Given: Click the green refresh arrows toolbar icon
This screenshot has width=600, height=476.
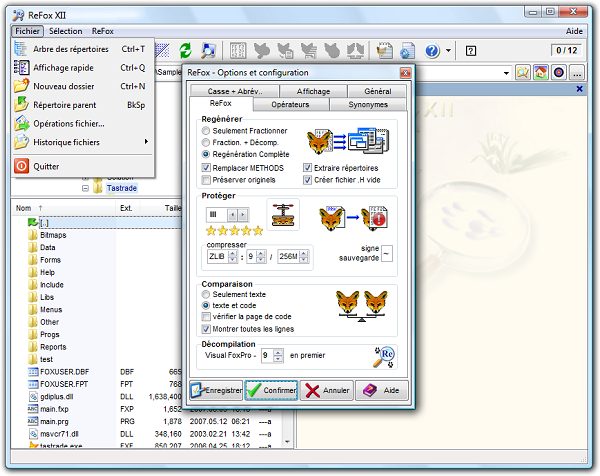Looking at the screenshot, I should point(186,51).
